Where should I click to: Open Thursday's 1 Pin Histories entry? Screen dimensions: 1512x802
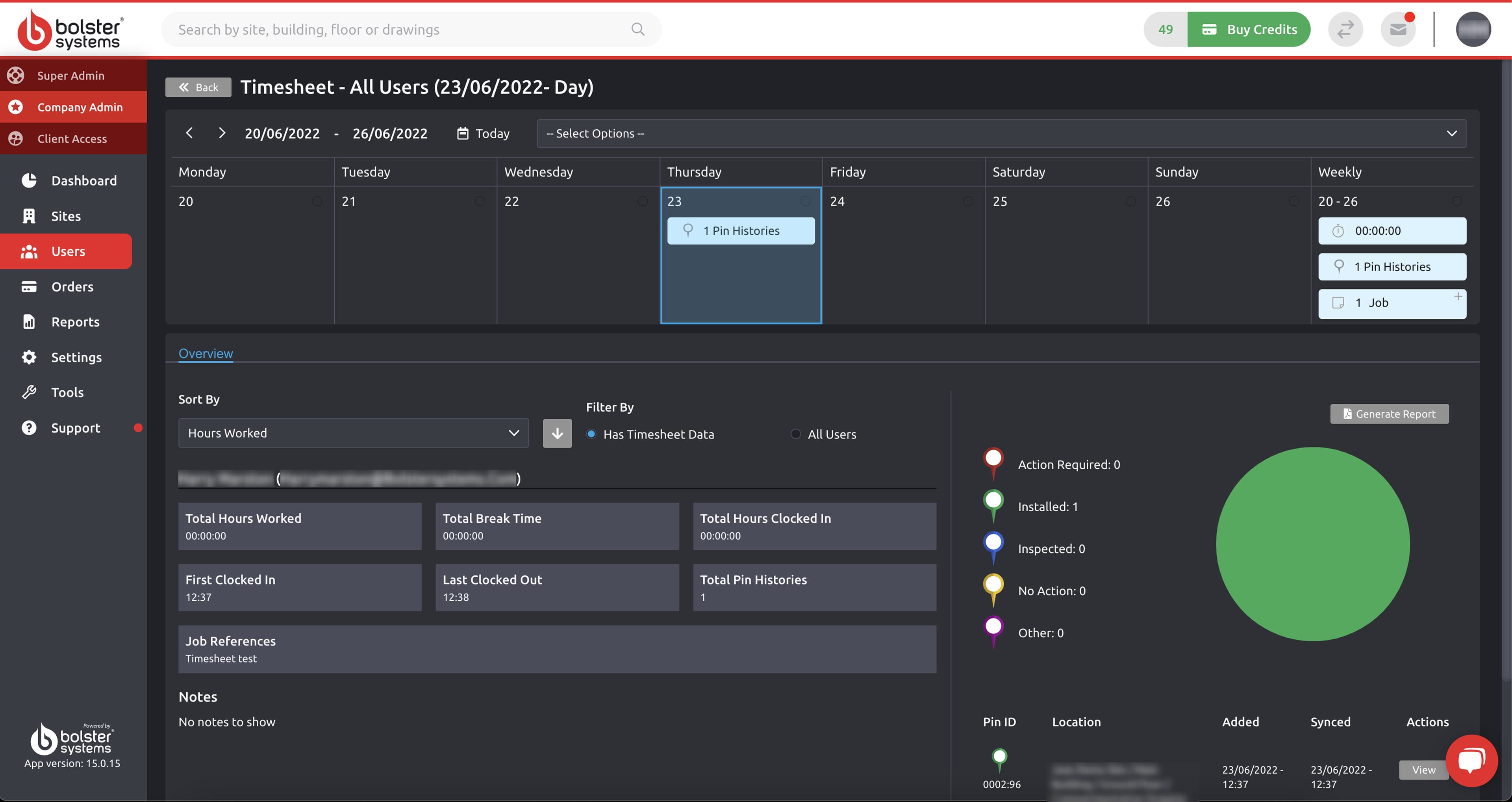point(741,231)
